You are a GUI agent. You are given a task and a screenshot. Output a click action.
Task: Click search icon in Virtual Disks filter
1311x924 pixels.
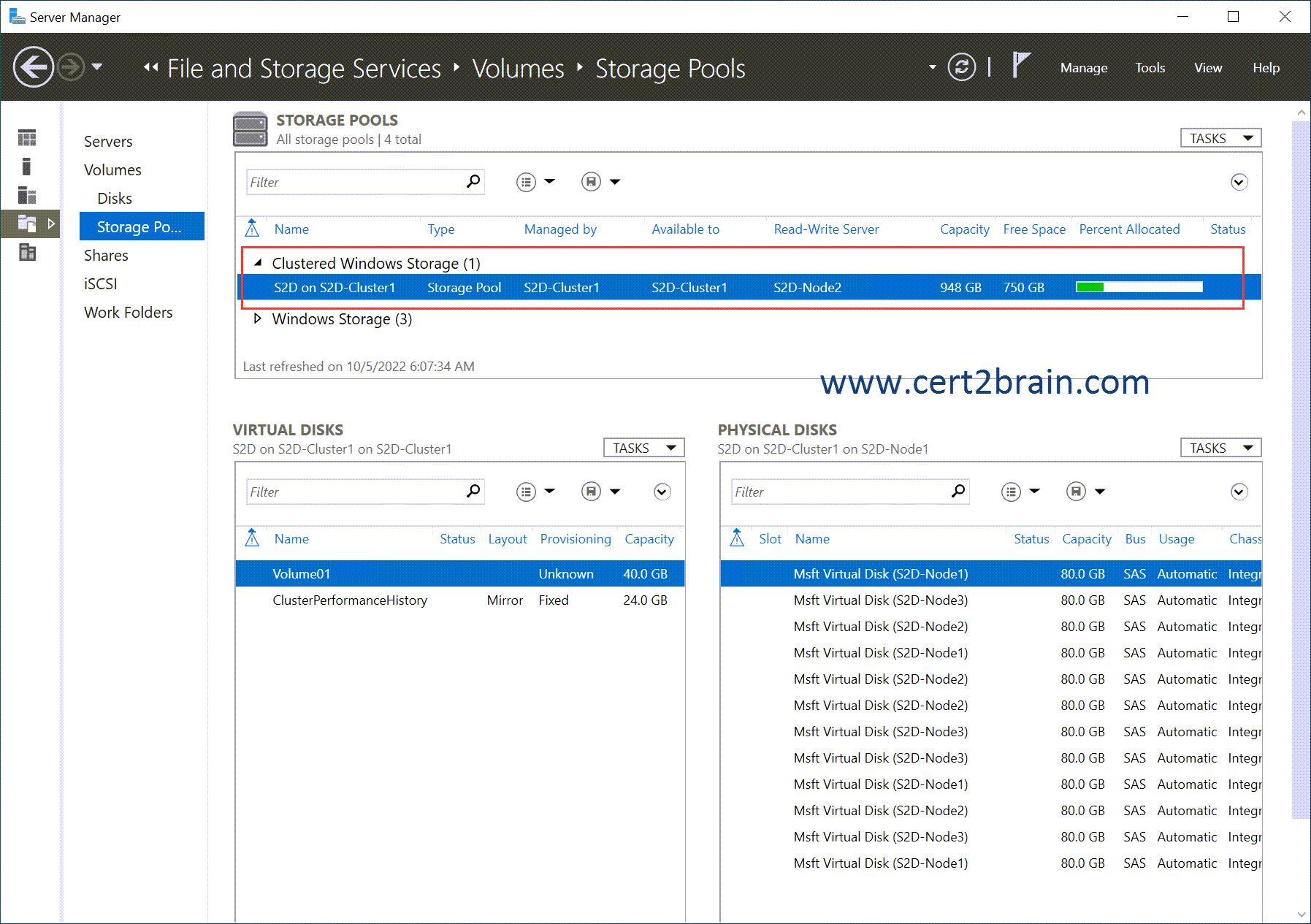pyautogui.click(x=473, y=491)
